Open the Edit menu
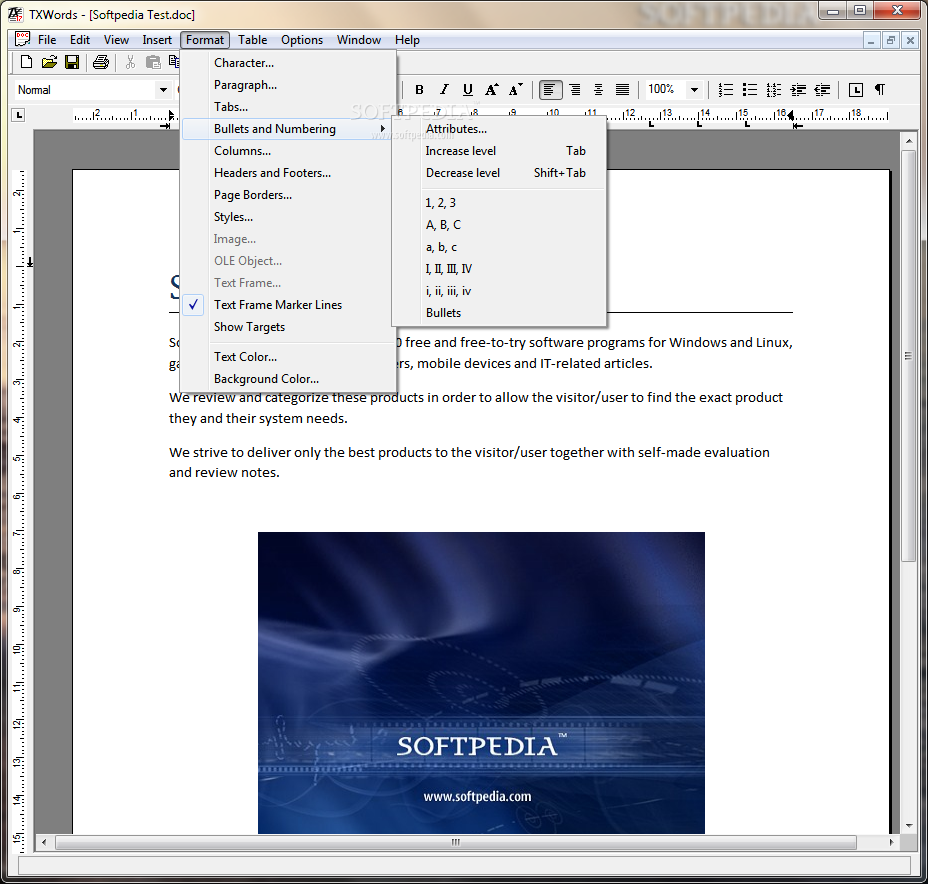928x884 pixels. pyautogui.click(x=80, y=40)
